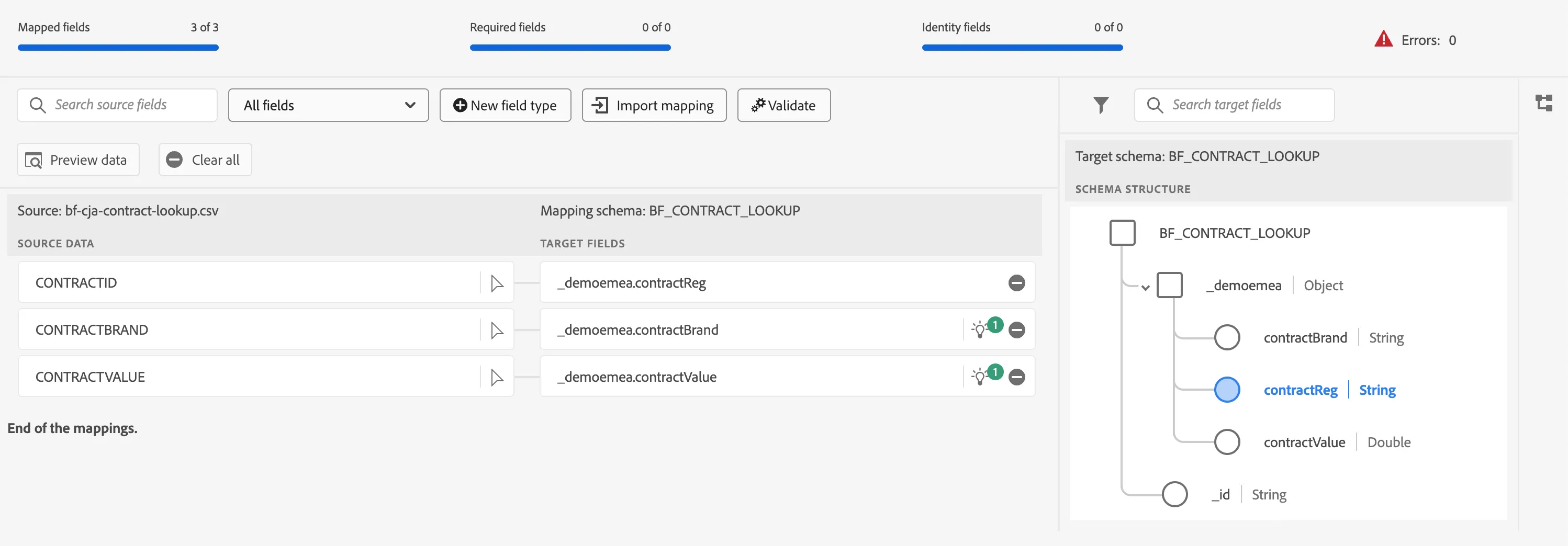Click the Clear all button
This screenshot has height=546, width=1568.
click(205, 160)
